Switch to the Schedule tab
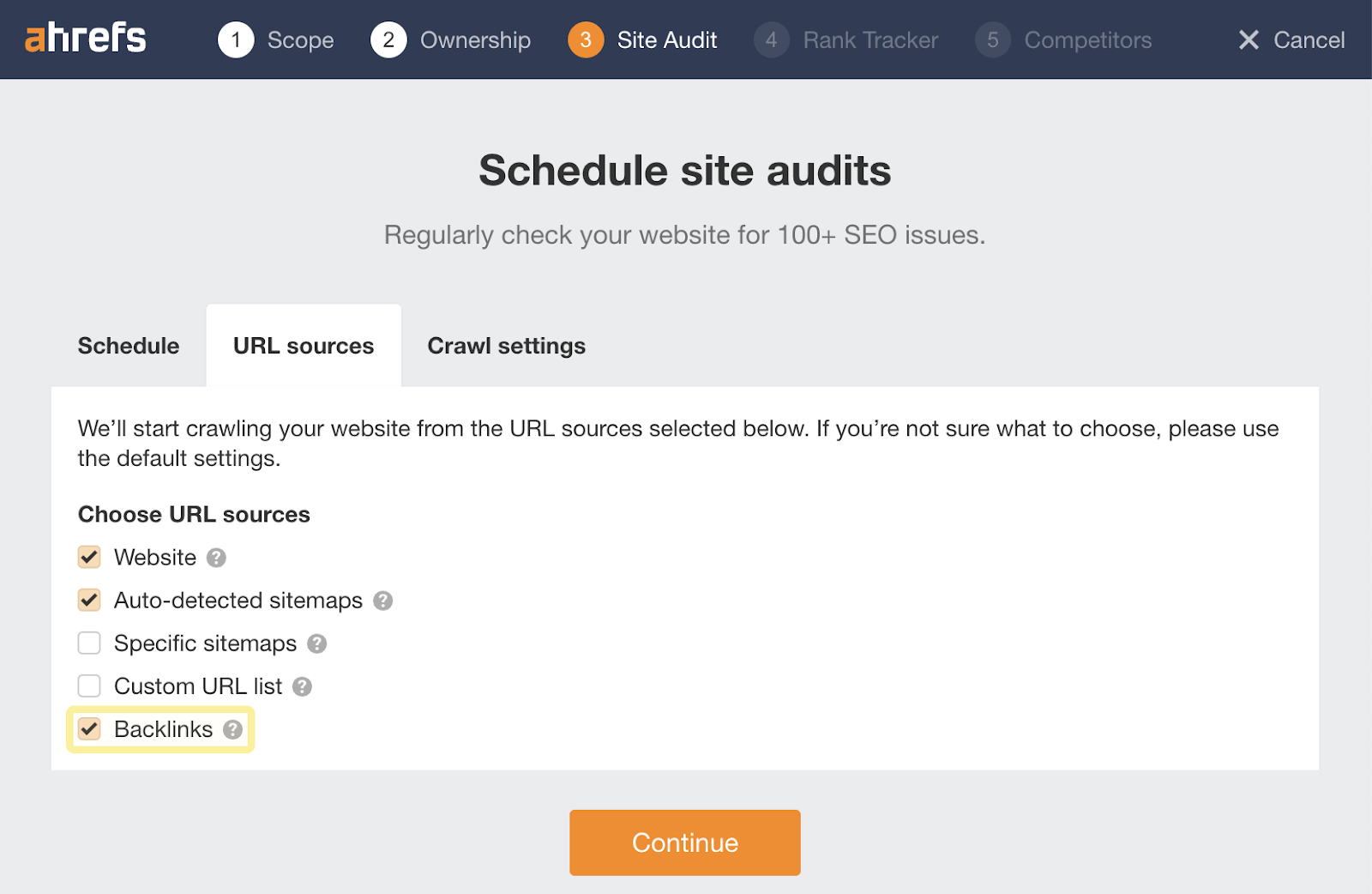Viewport: 1372px width, 894px height. pyautogui.click(x=128, y=346)
